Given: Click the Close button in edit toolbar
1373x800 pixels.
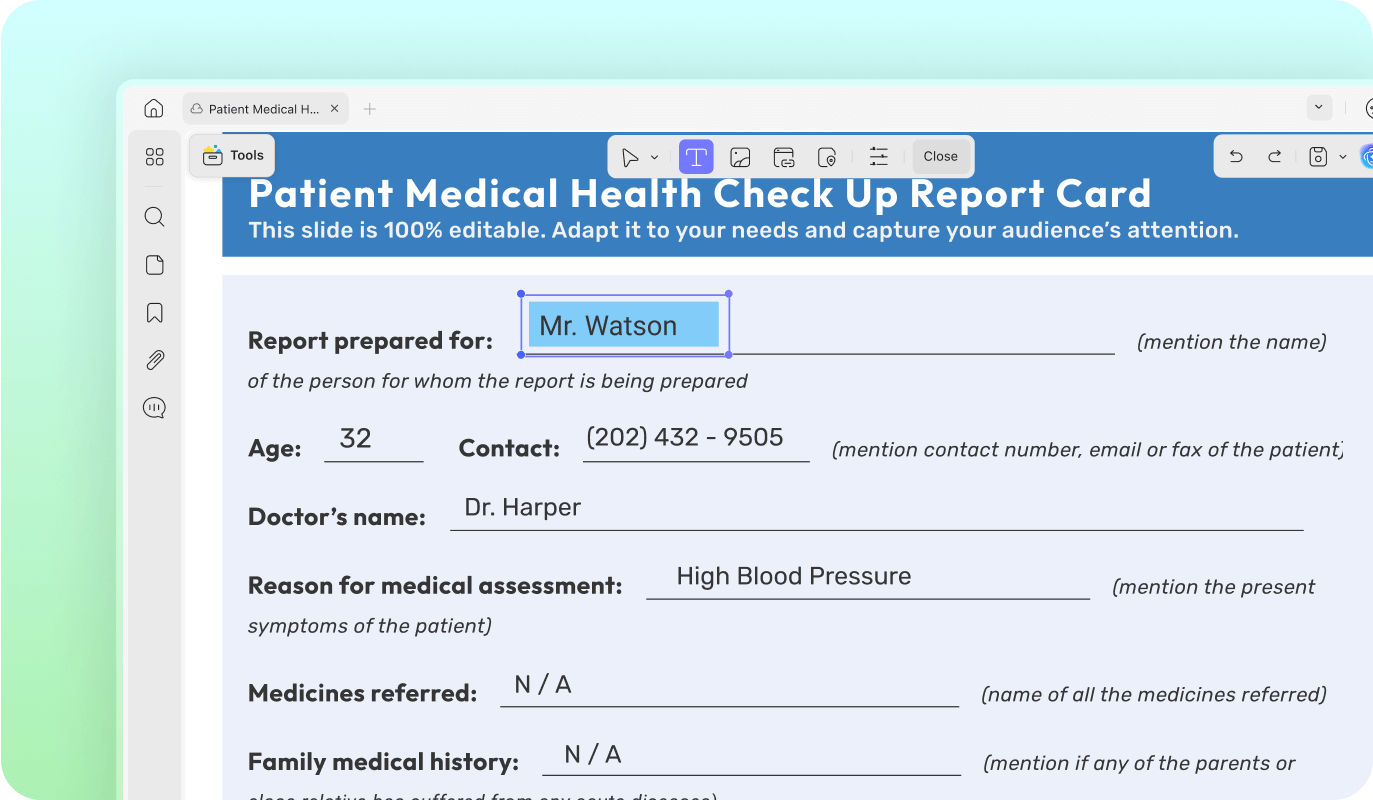Looking at the screenshot, I should (940, 157).
